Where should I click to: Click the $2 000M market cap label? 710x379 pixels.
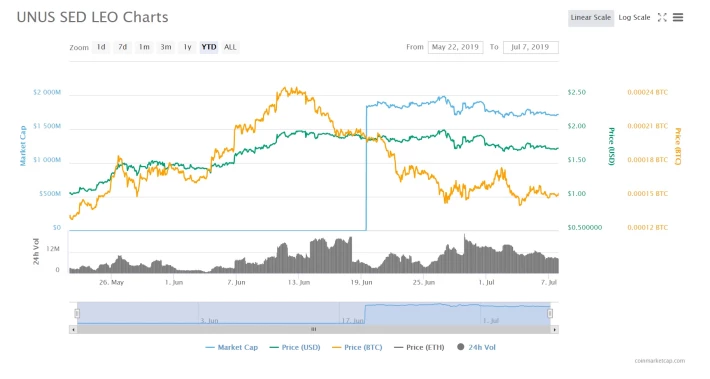click(x=47, y=92)
